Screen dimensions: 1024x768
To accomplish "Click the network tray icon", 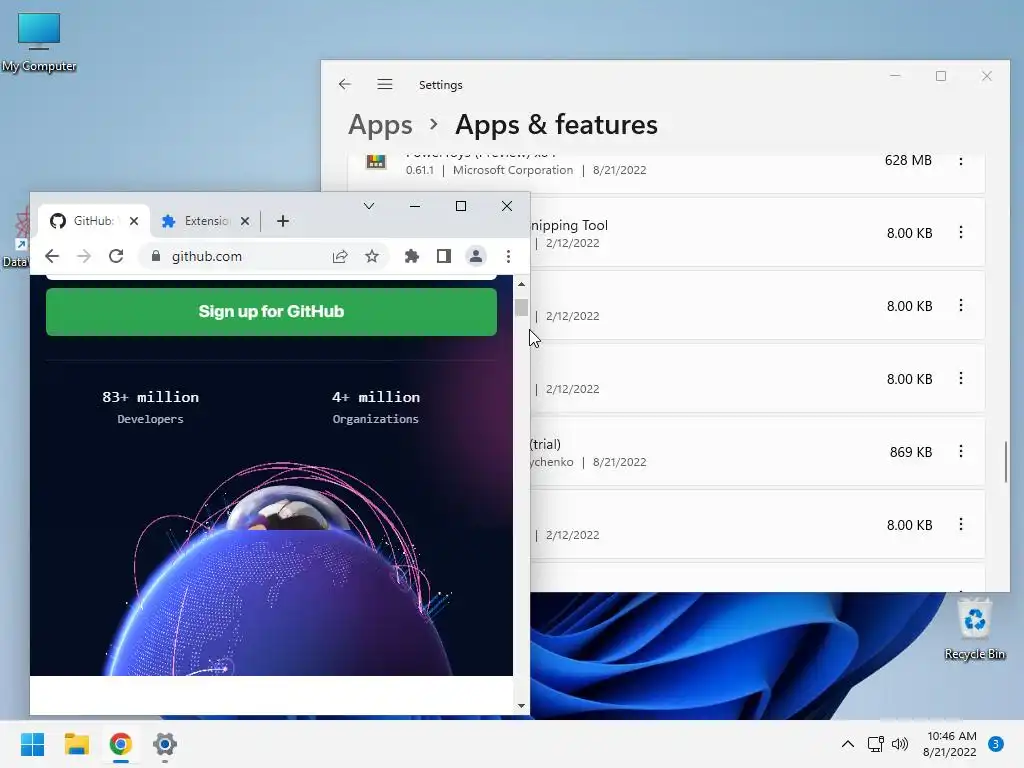I will pos(875,744).
